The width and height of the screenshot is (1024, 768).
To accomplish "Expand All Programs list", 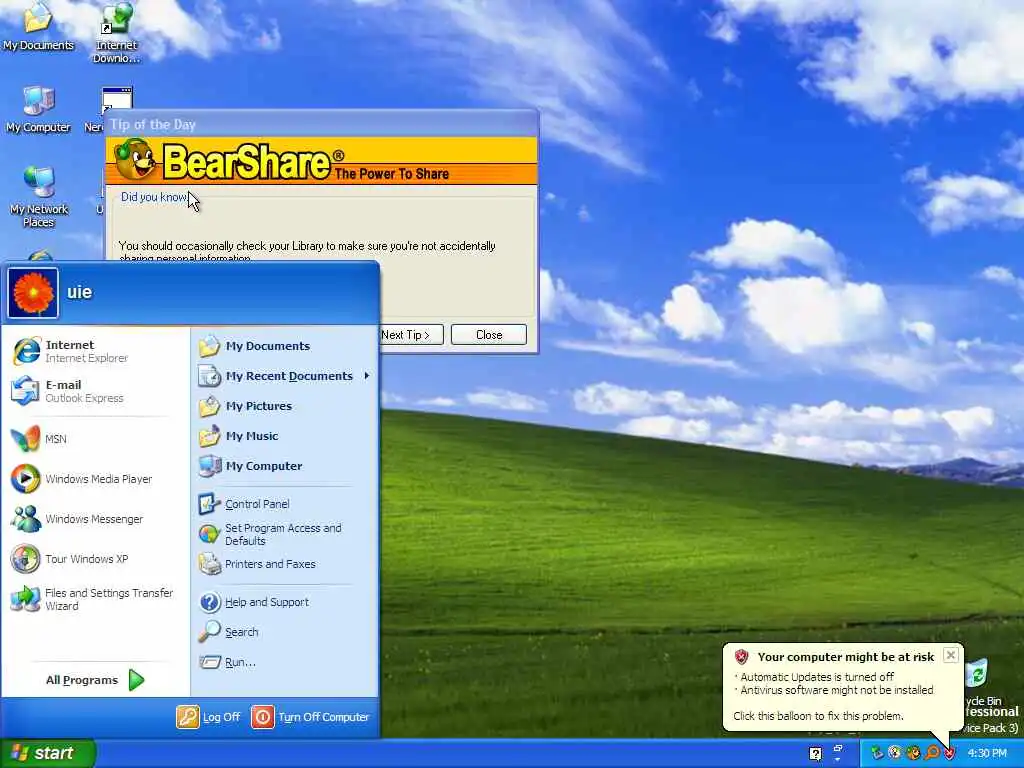I will (x=95, y=680).
